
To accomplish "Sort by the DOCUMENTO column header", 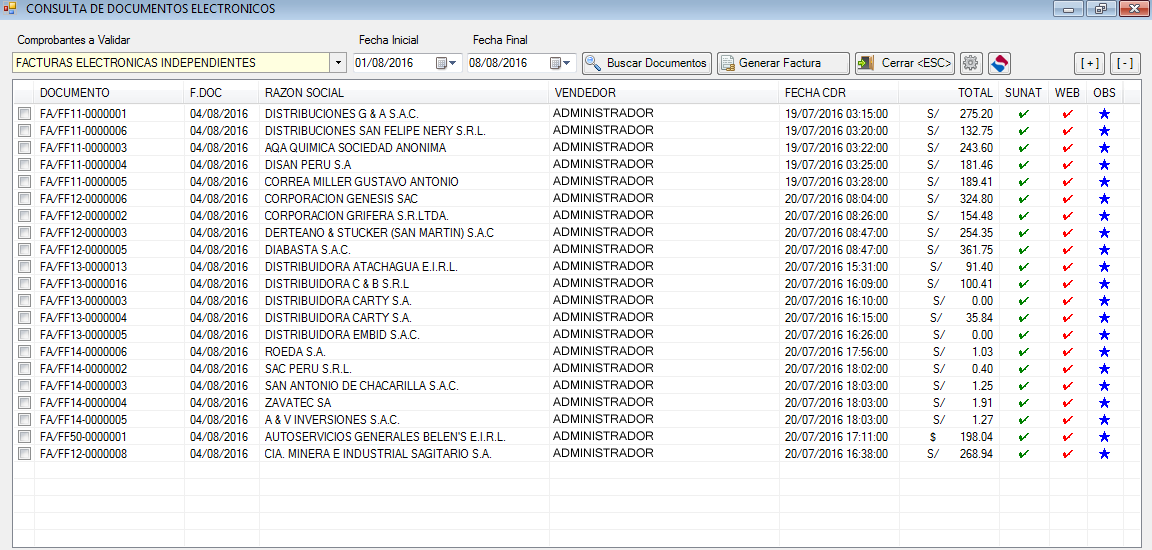I will pos(109,93).
